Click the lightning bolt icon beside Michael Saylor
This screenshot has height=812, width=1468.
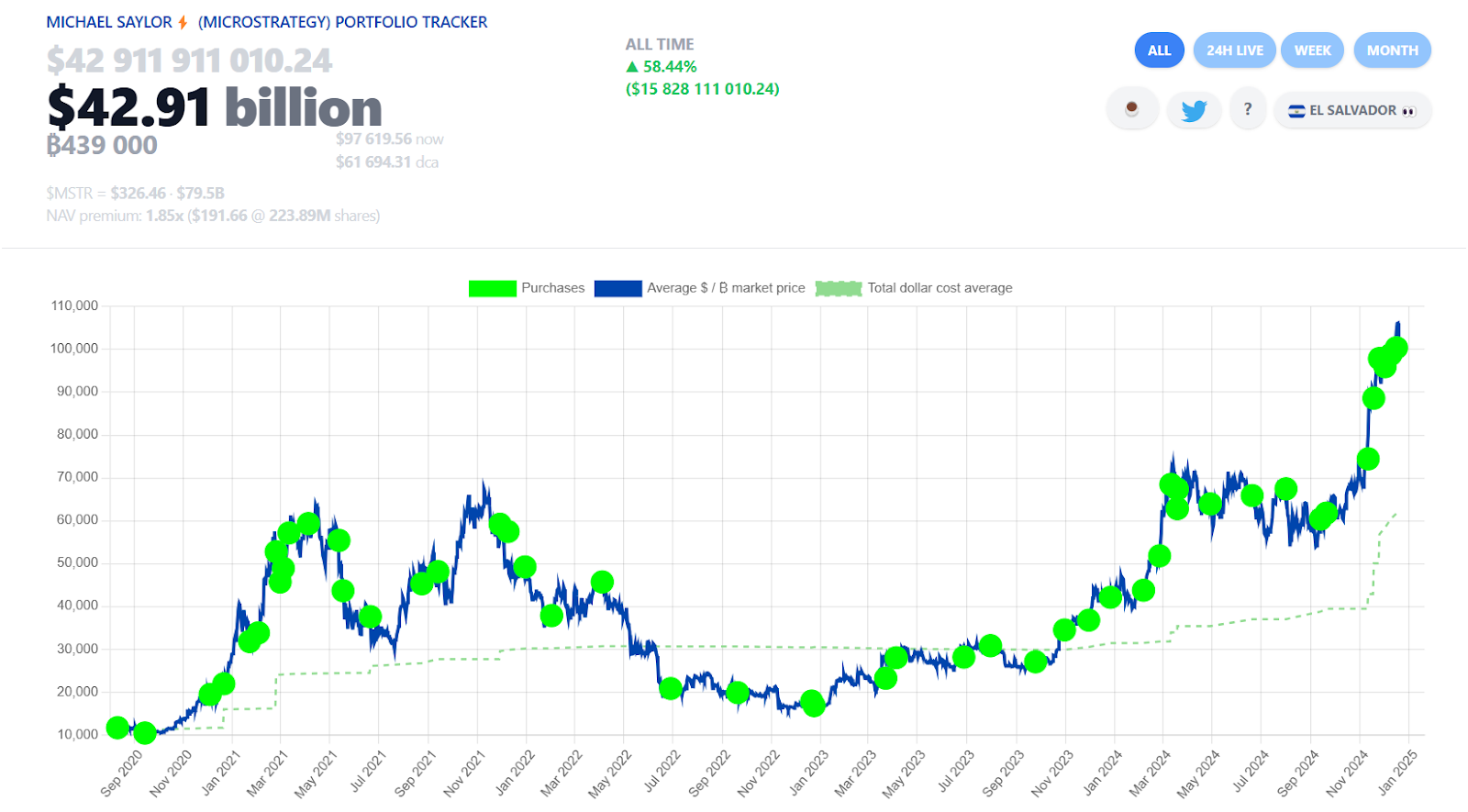183,22
